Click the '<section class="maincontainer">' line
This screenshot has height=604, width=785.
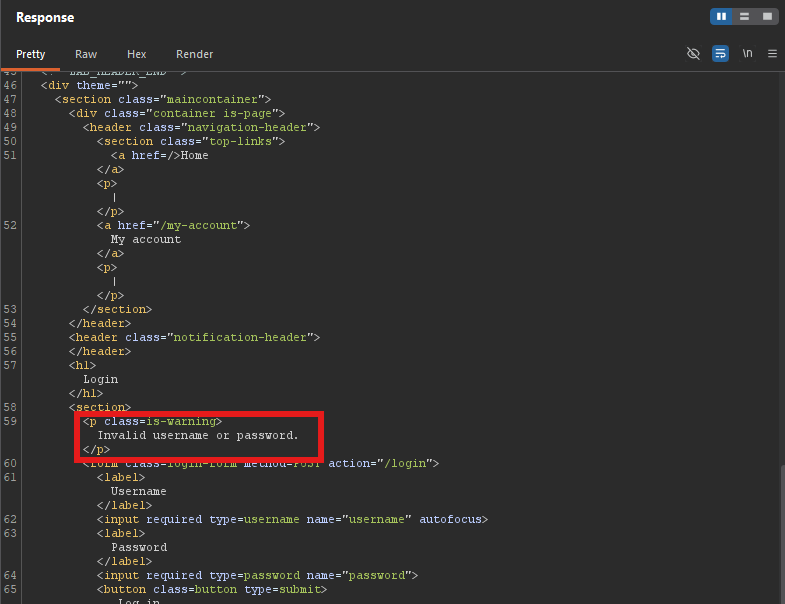click(x=163, y=99)
